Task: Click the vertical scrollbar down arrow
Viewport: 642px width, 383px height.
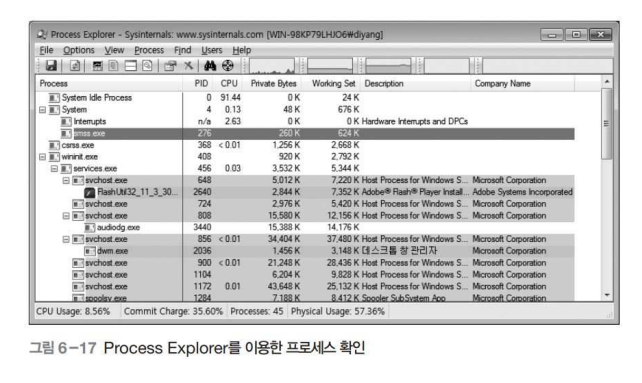Action: (x=607, y=295)
